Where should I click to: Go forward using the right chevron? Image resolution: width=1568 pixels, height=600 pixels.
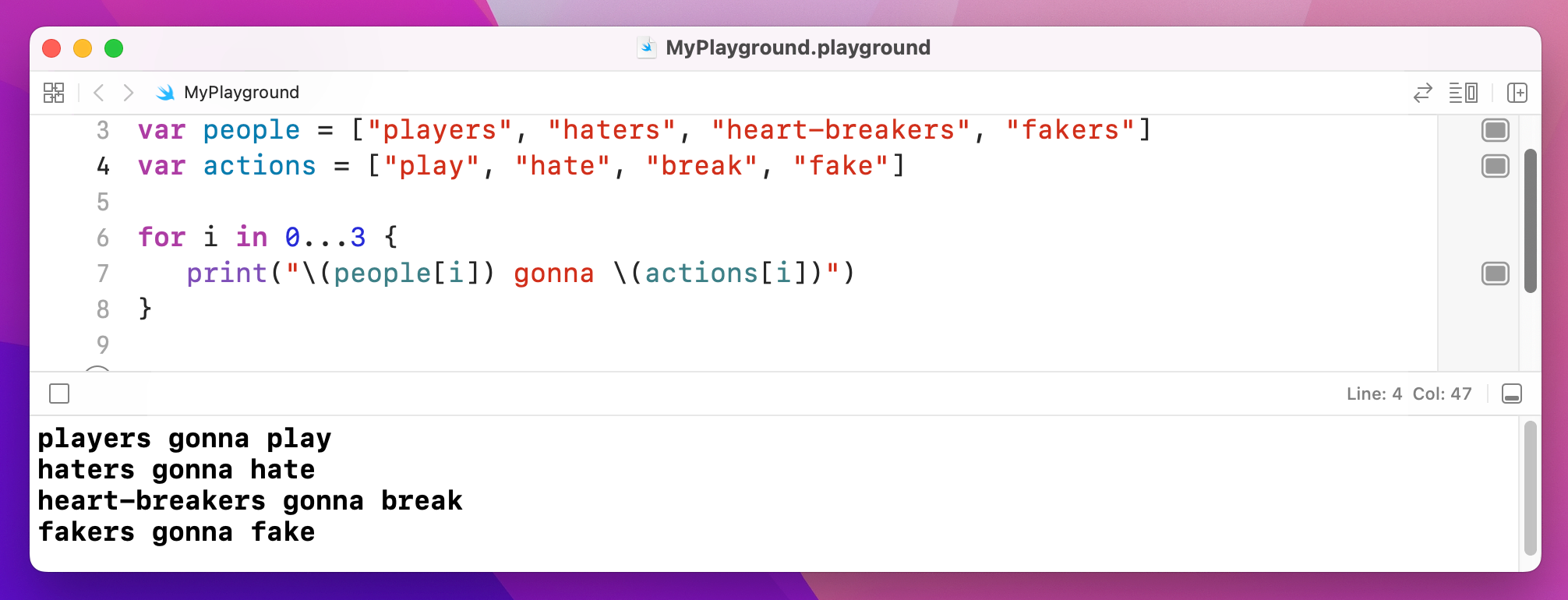(129, 93)
